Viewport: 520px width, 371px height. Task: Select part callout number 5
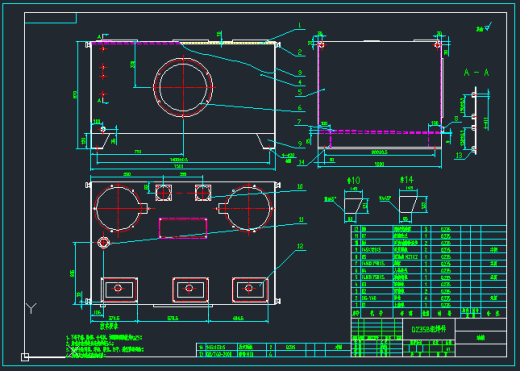[300, 92]
